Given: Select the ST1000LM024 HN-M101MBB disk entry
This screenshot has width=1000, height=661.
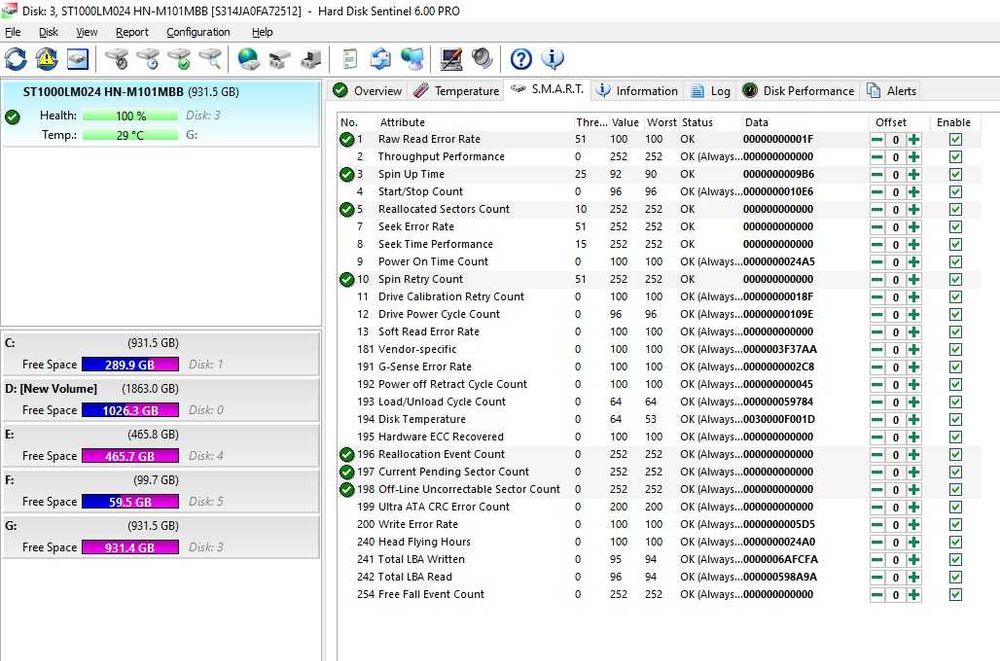Looking at the screenshot, I should tap(161, 114).
